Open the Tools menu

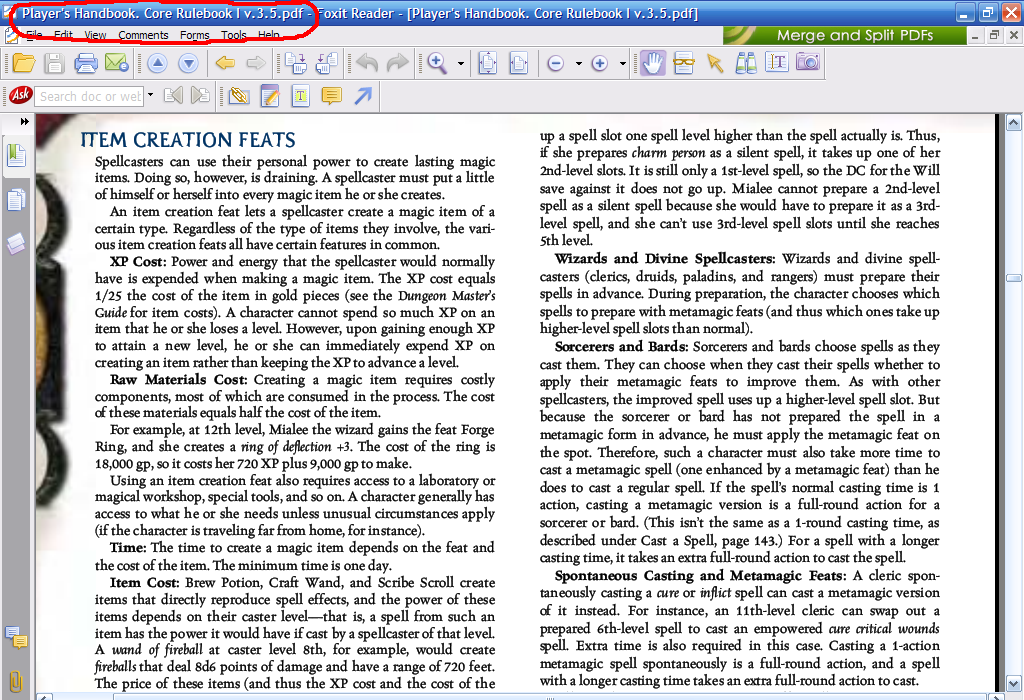233,35
